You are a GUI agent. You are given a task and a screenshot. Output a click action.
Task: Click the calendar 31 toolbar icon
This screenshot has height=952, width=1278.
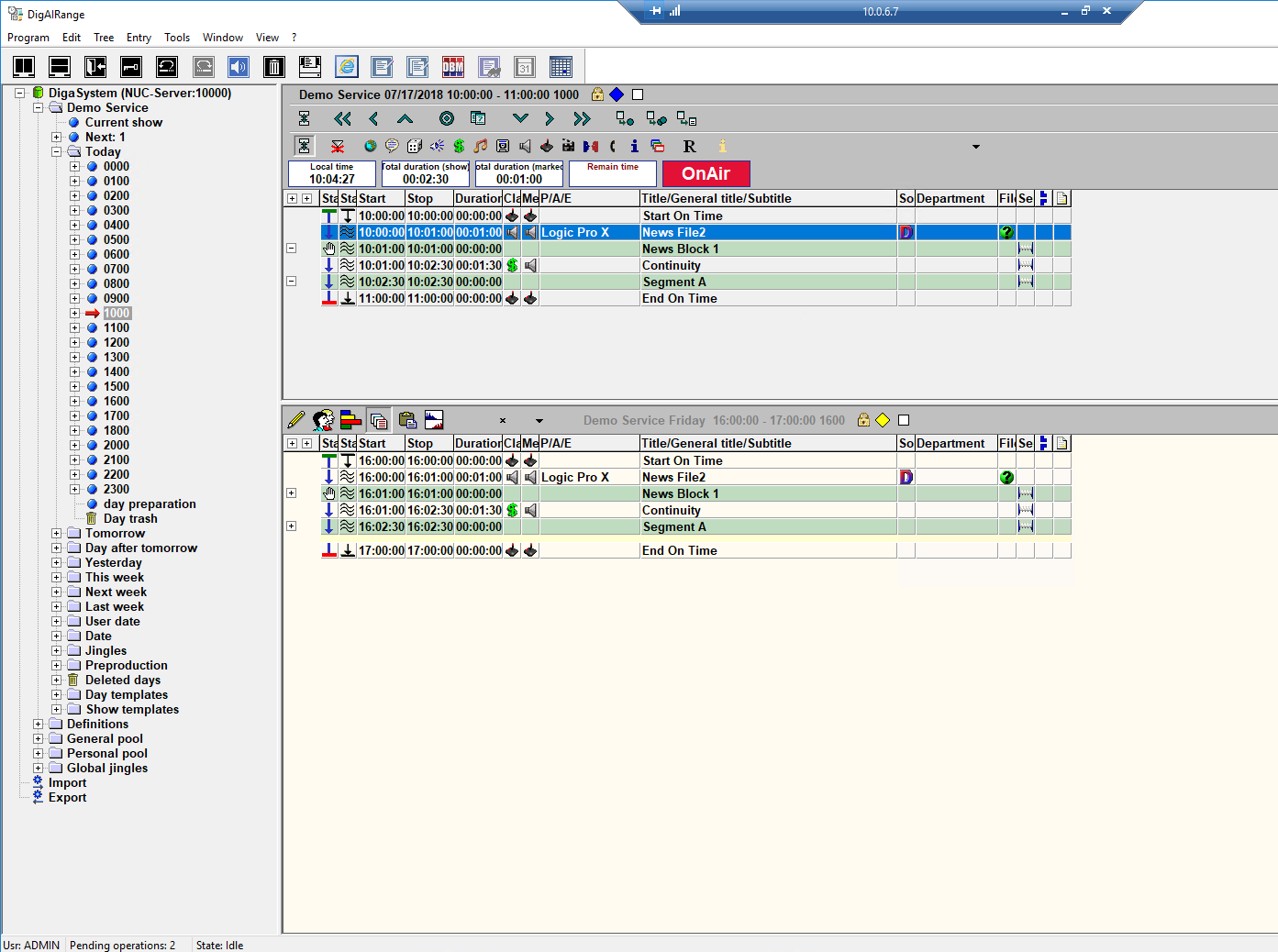525,67
